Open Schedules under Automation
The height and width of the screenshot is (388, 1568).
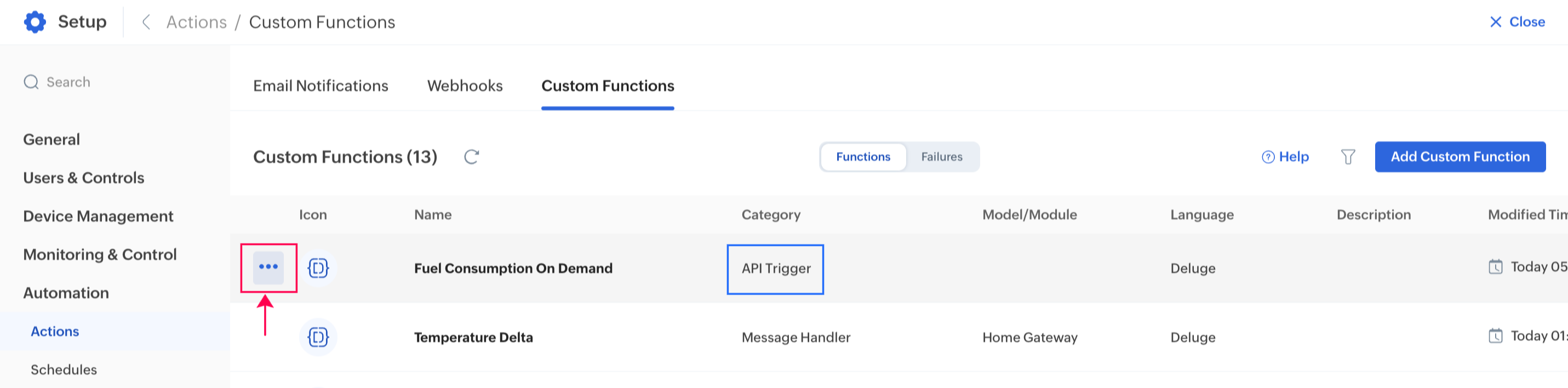[64, 370]
